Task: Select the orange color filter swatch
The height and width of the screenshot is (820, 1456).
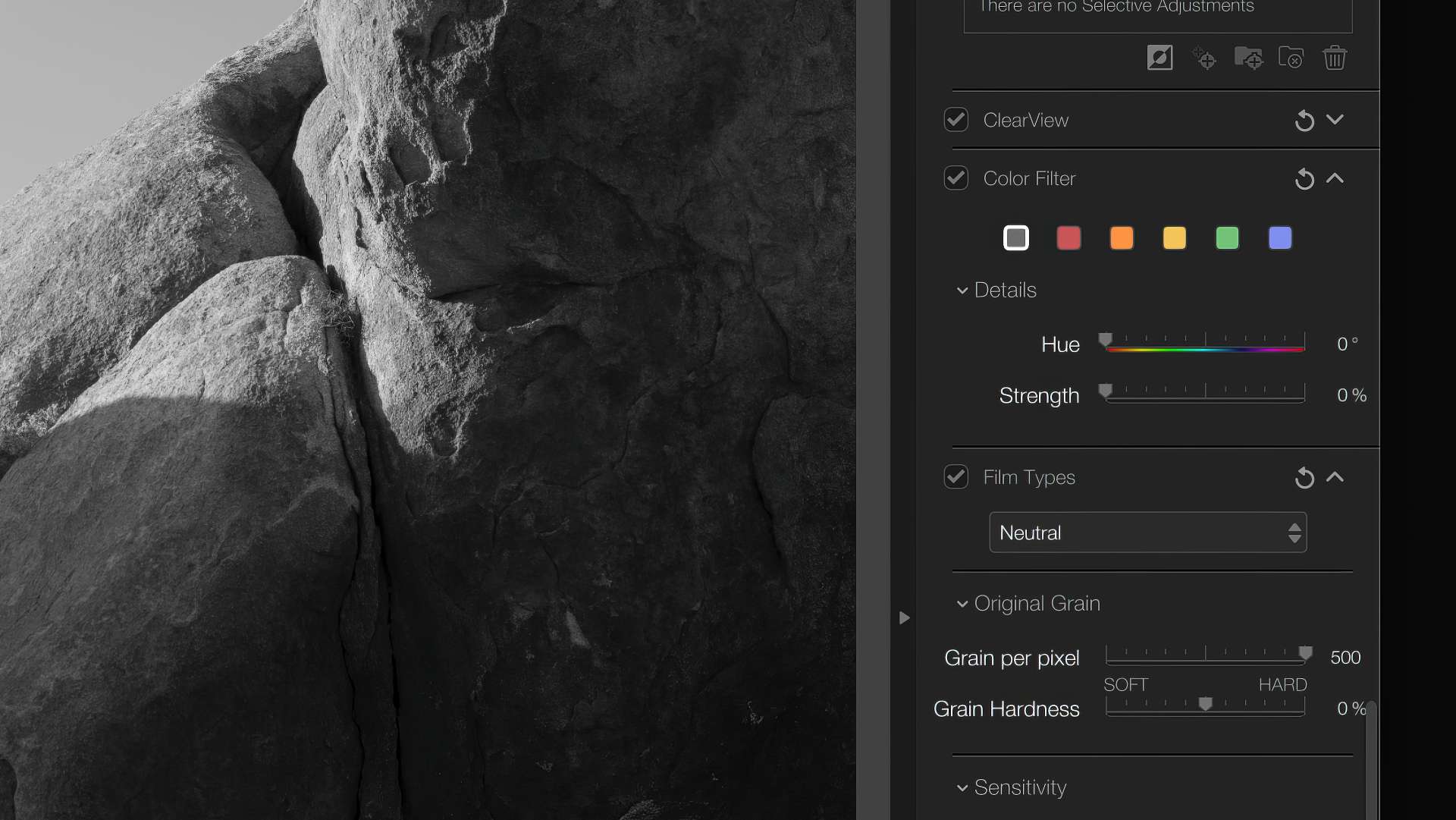Action: click(1122, 237)
